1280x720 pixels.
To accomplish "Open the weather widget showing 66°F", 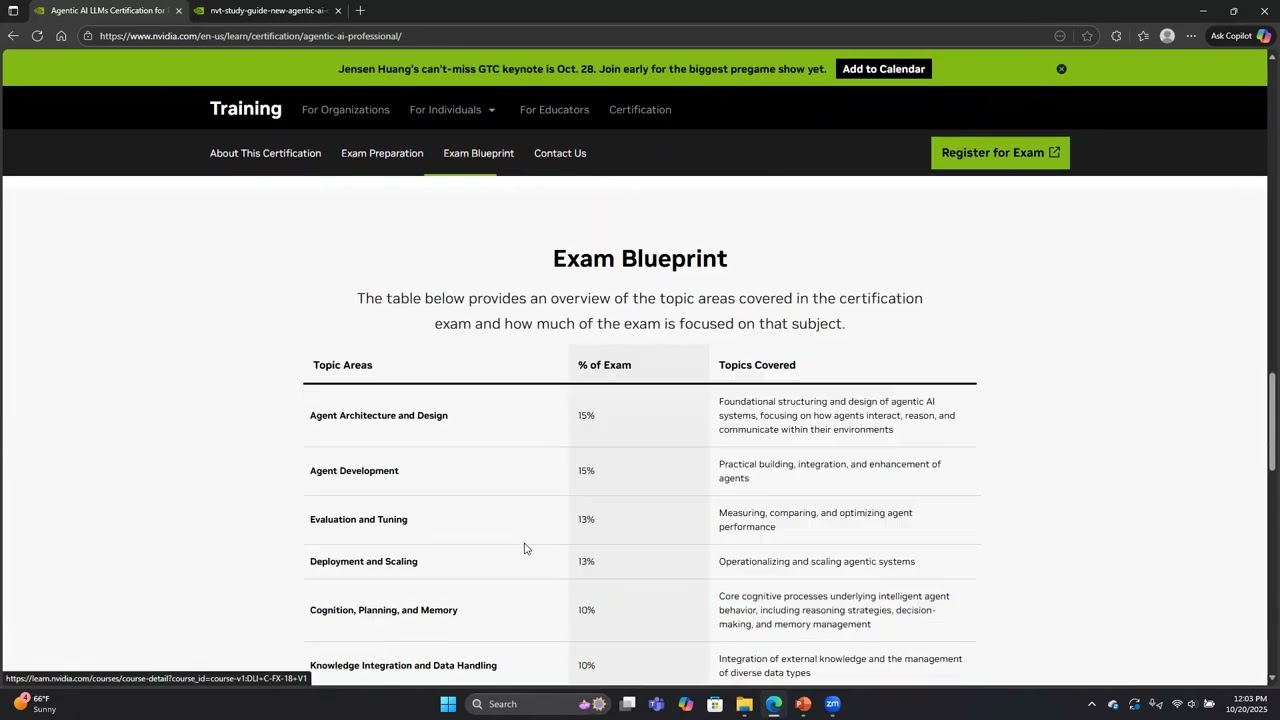I will click(x=34, y=704).
